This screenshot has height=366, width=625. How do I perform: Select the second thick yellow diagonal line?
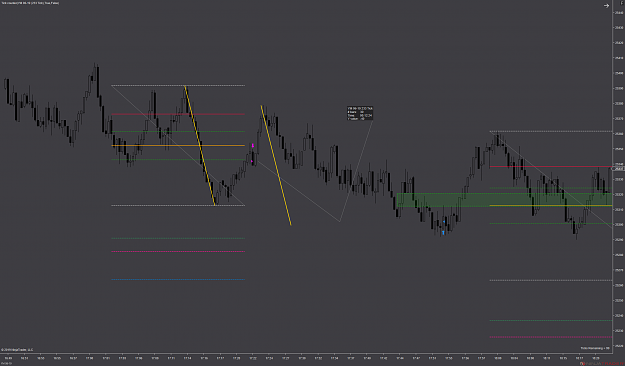276,165
